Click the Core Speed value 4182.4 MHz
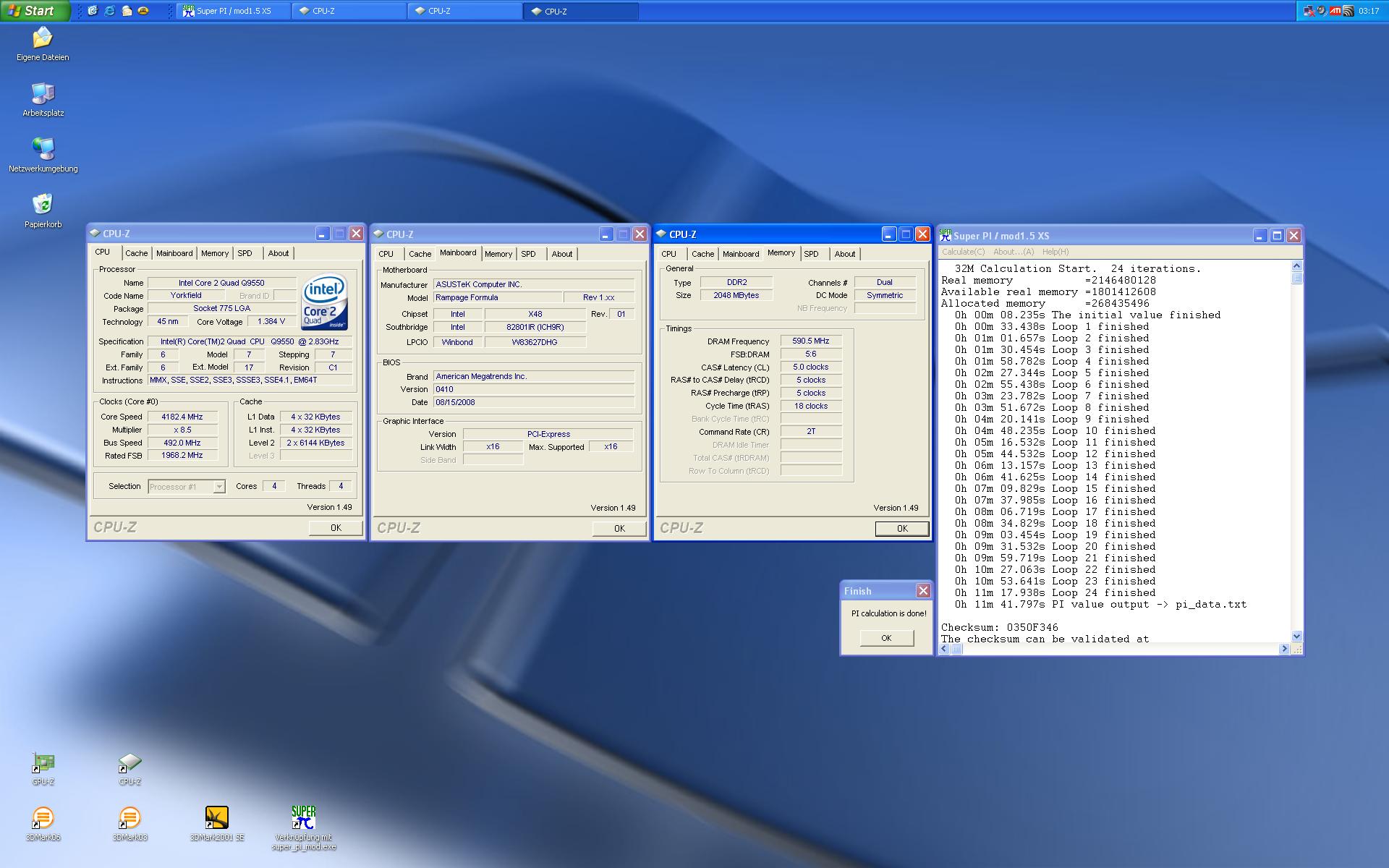The height and width of the screenshot is (868, 1389). 182,417
